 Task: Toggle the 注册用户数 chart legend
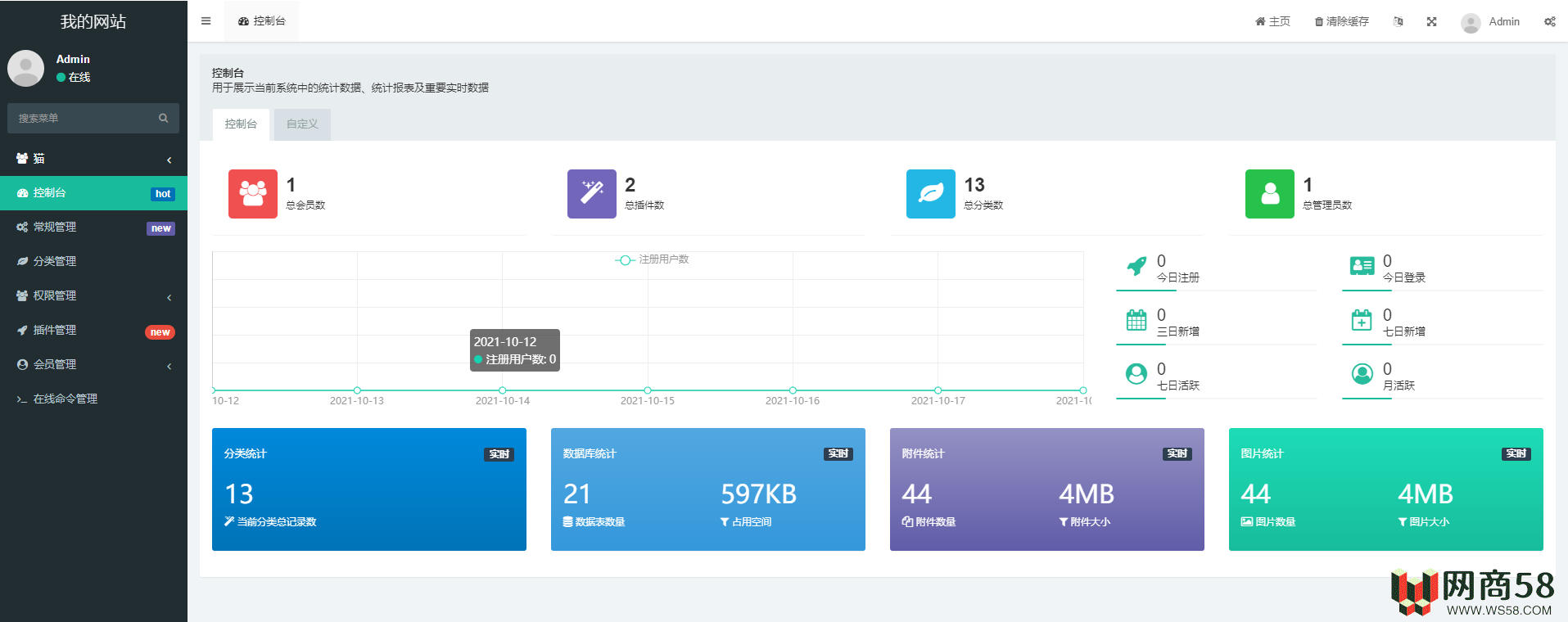pyautogui.click(x=652, y=259)
